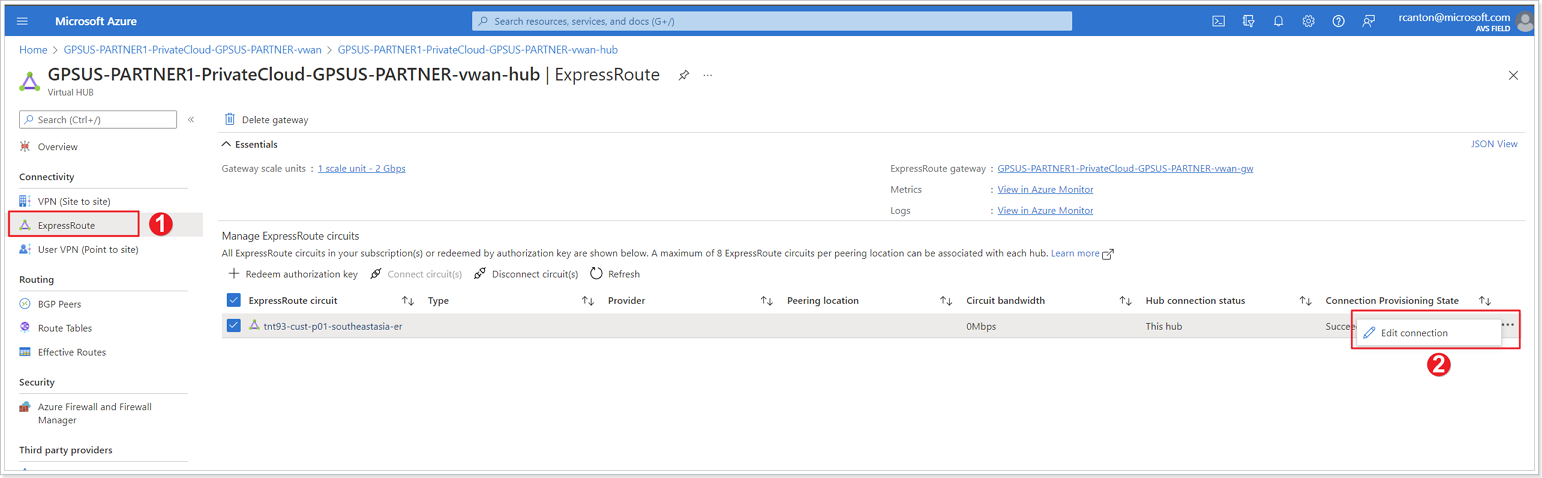The image size is (1542, 478).
Task: Open the ellipsis menu beside the blade title
Action: coord(708,75)
